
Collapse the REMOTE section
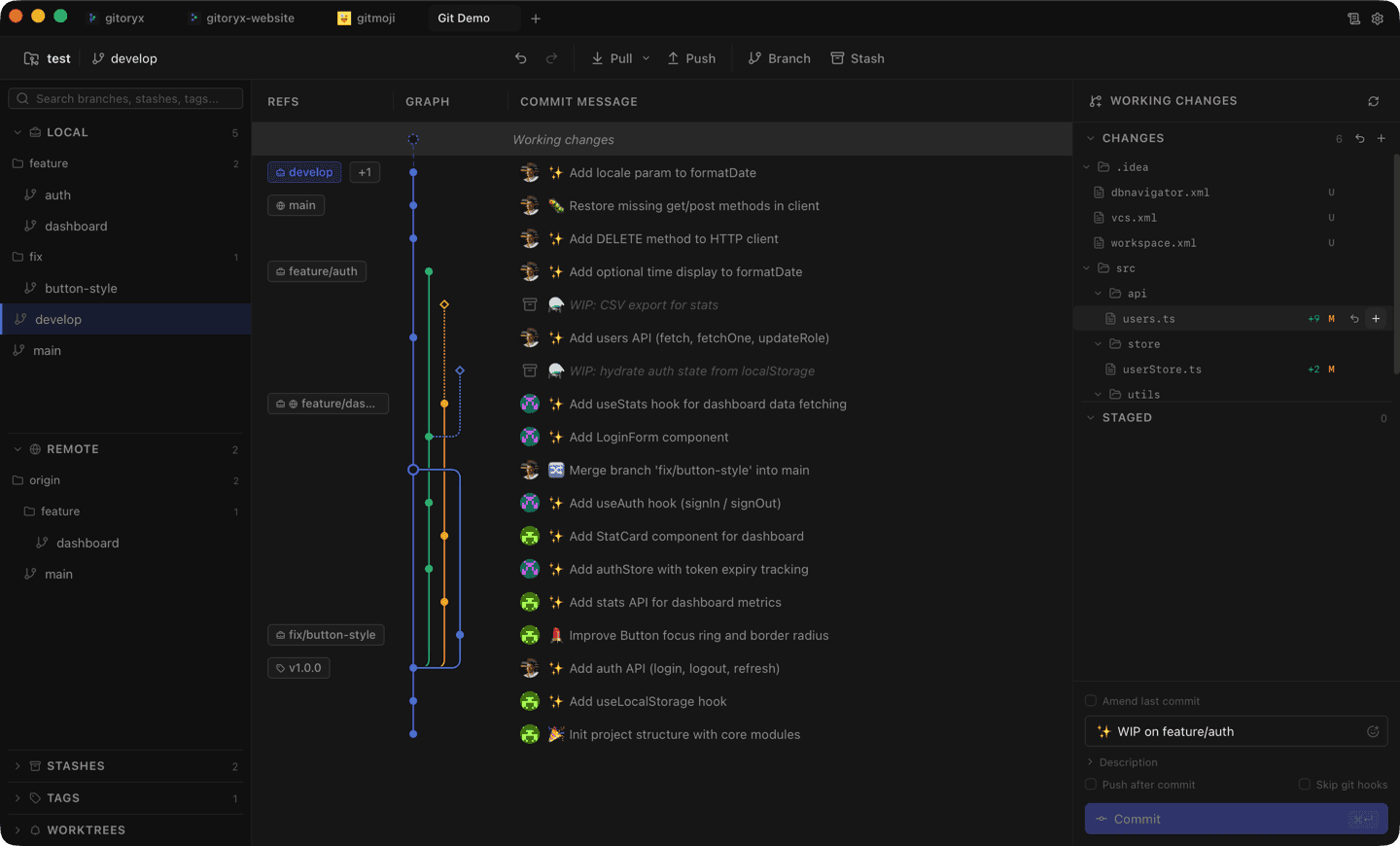tap(17, 449)
